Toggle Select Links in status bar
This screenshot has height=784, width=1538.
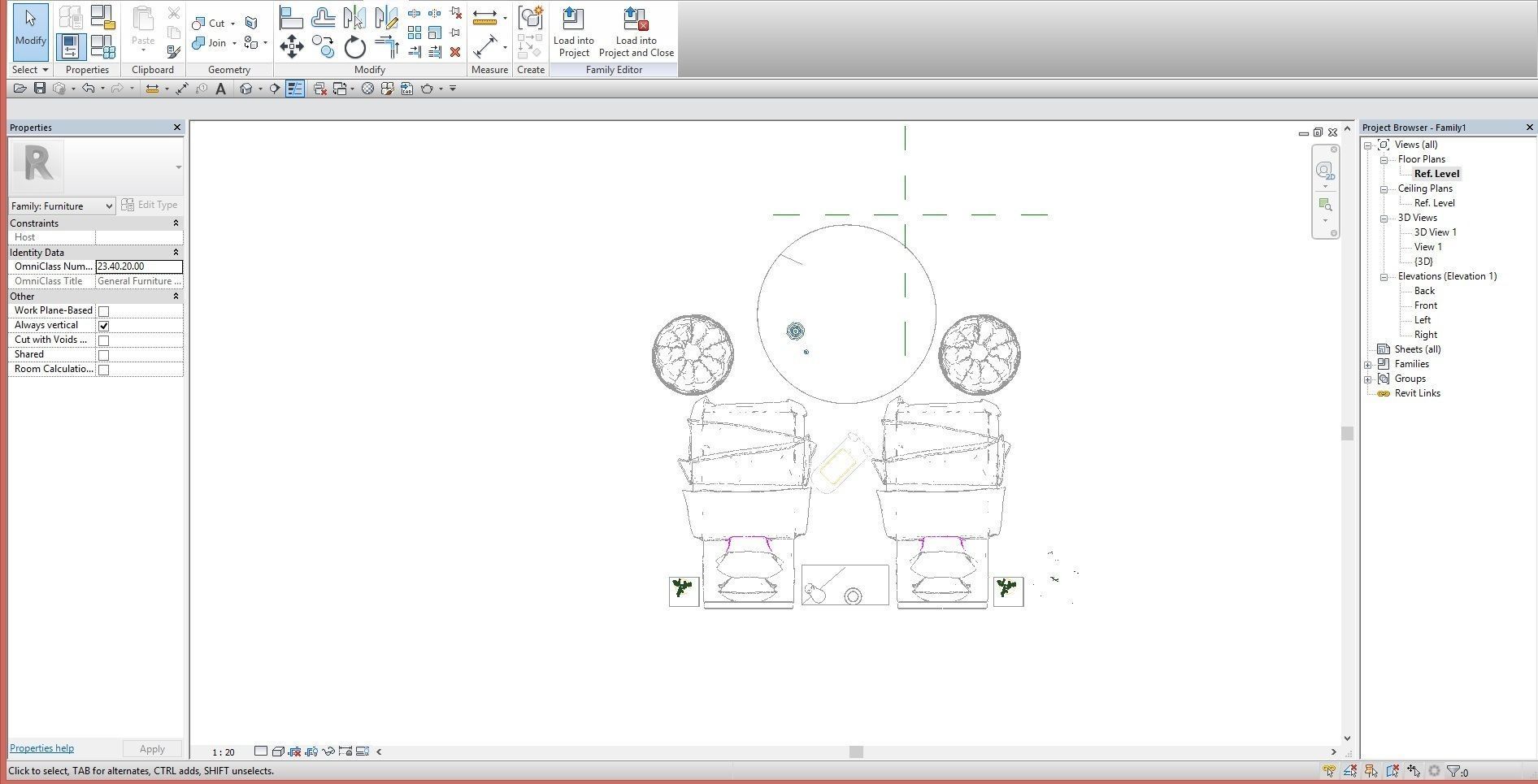(1329, 771)
